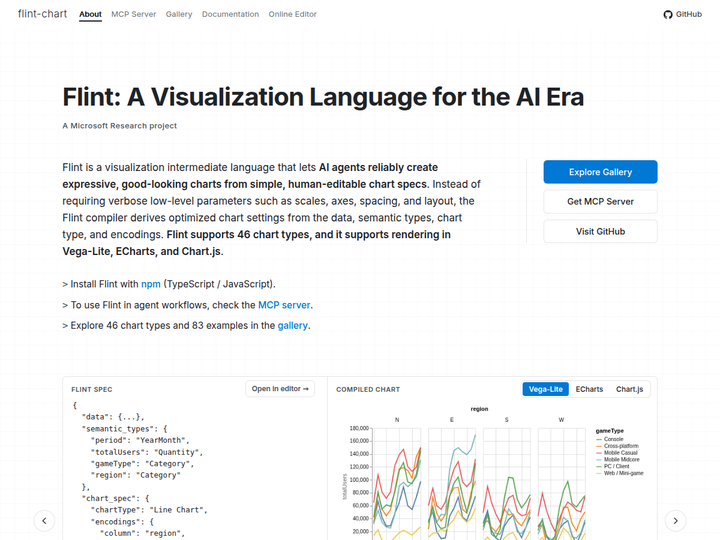Switch compiled chart to Chart.js
720x540 pixels.
pos(630,389)
